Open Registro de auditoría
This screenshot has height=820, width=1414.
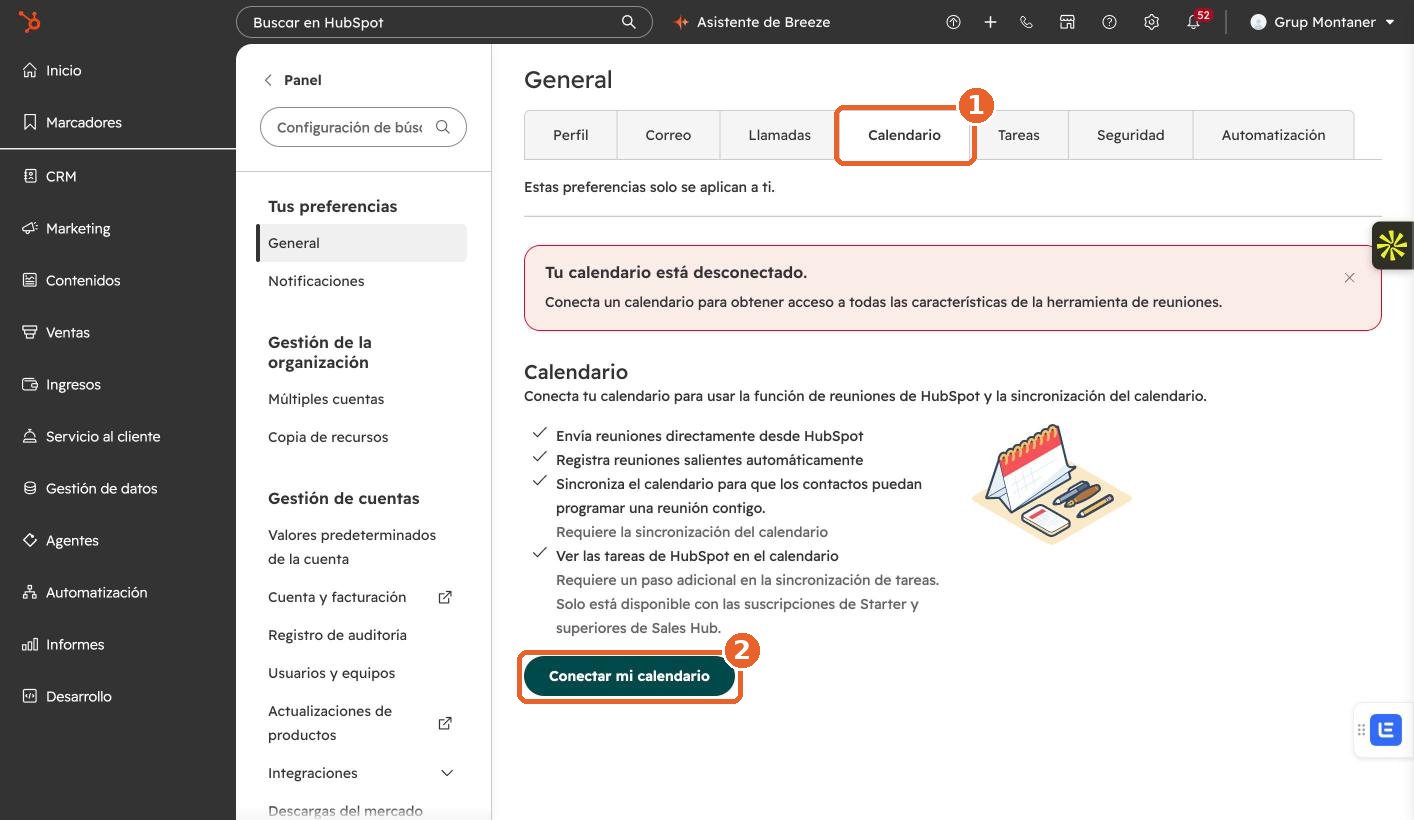click(337, 635)
